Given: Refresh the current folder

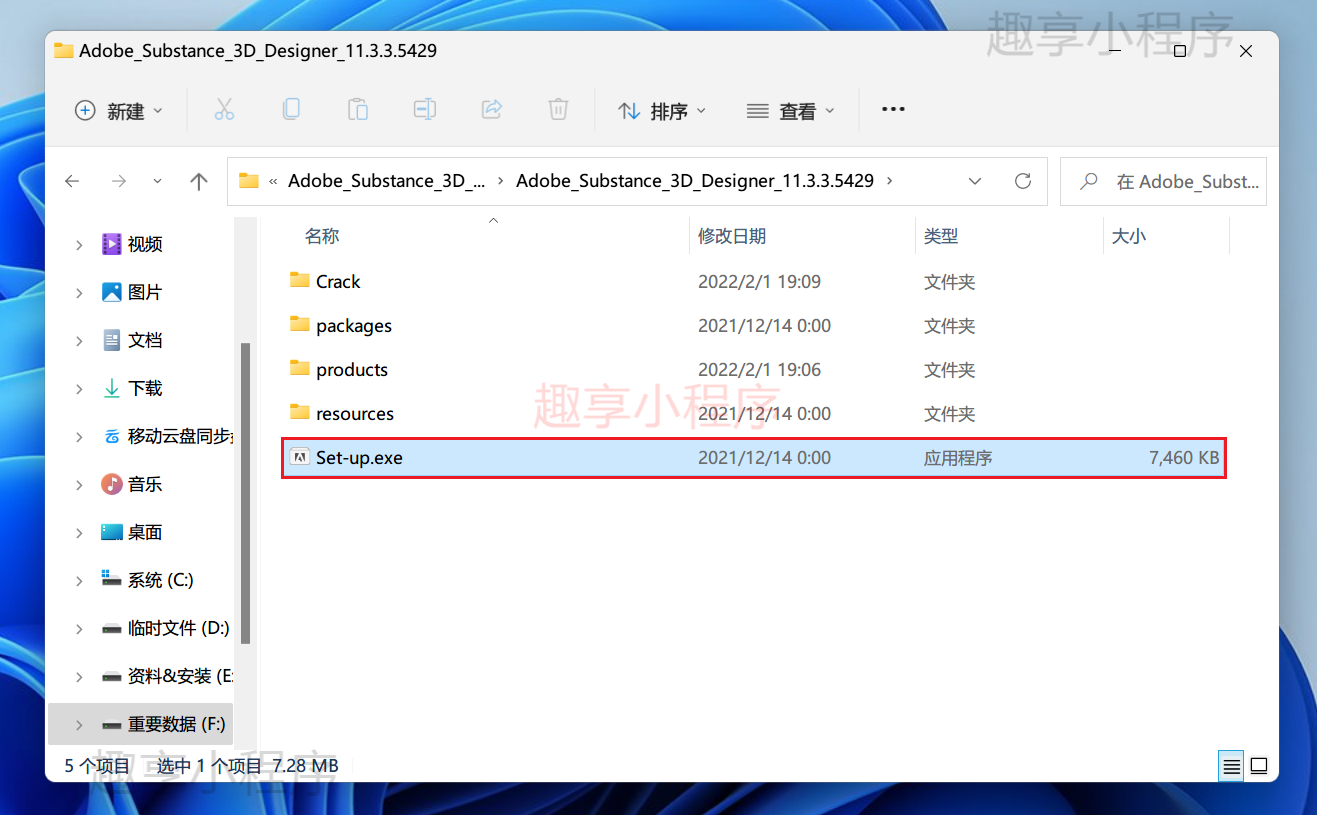Looking at the screenshot, I should 1022,181.
